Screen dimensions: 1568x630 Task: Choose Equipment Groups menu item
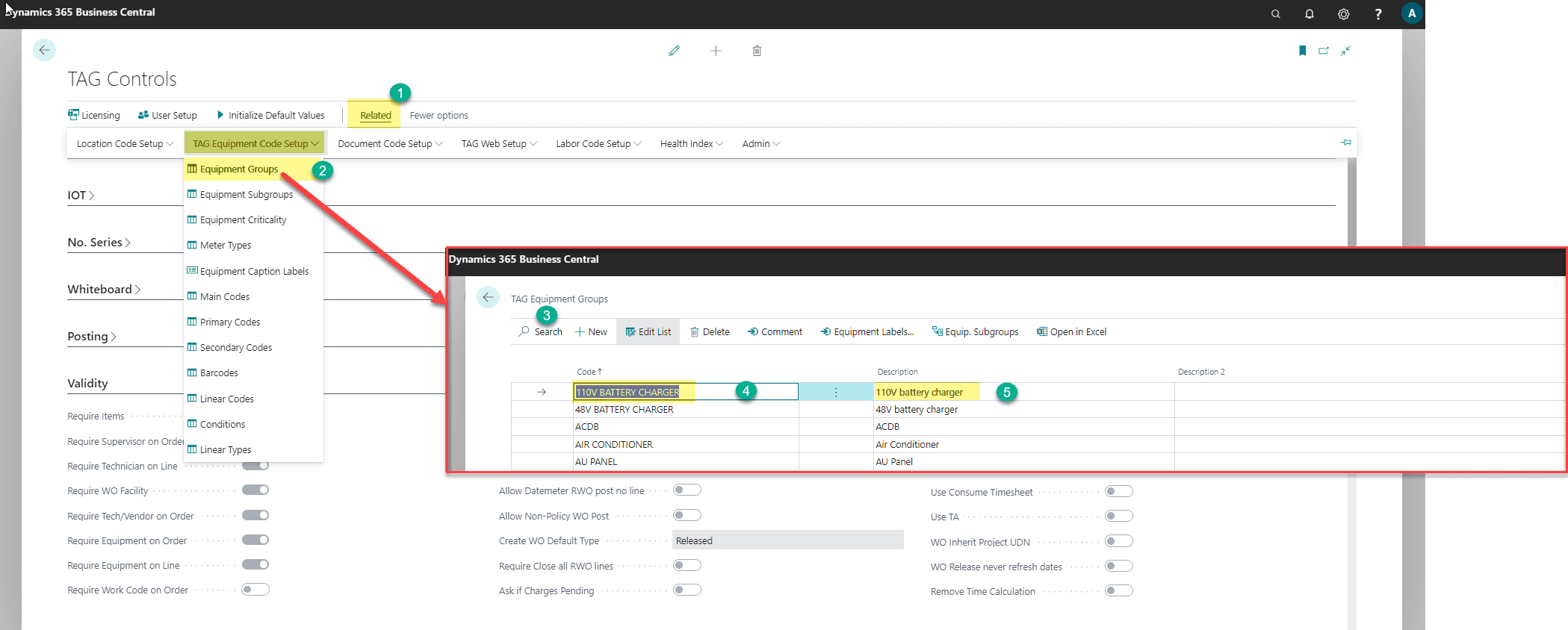(253, 169)
